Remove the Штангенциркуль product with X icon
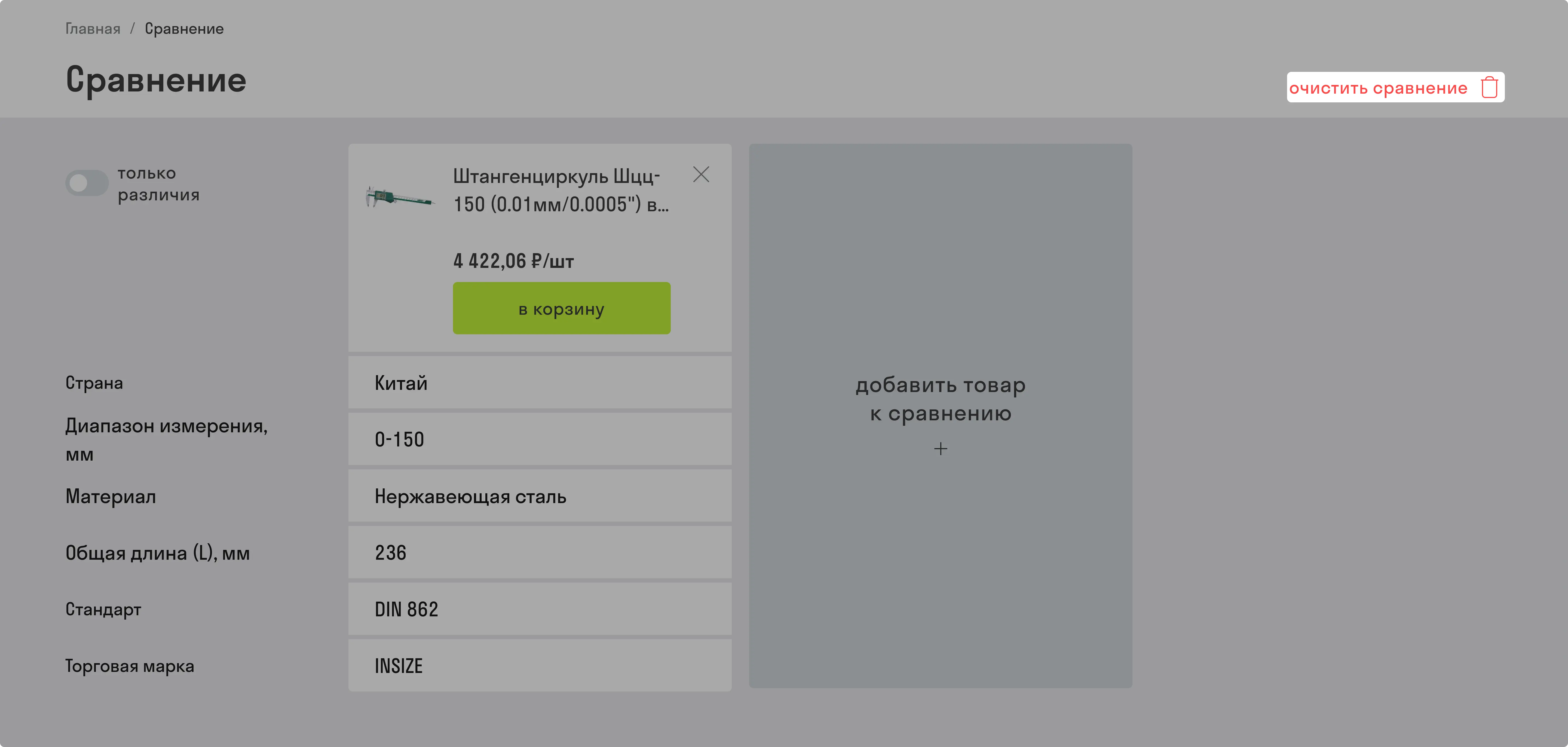The height and width of the screenshot is (747, 1568). click(x=701, y=175)
